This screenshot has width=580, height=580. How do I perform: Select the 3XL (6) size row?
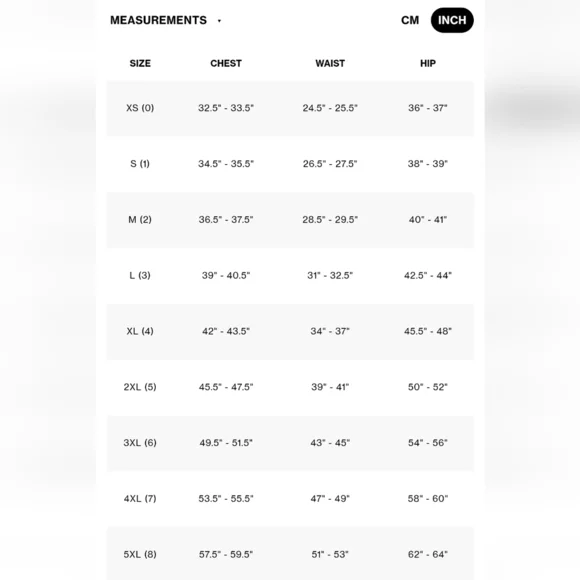click(290, 443)
